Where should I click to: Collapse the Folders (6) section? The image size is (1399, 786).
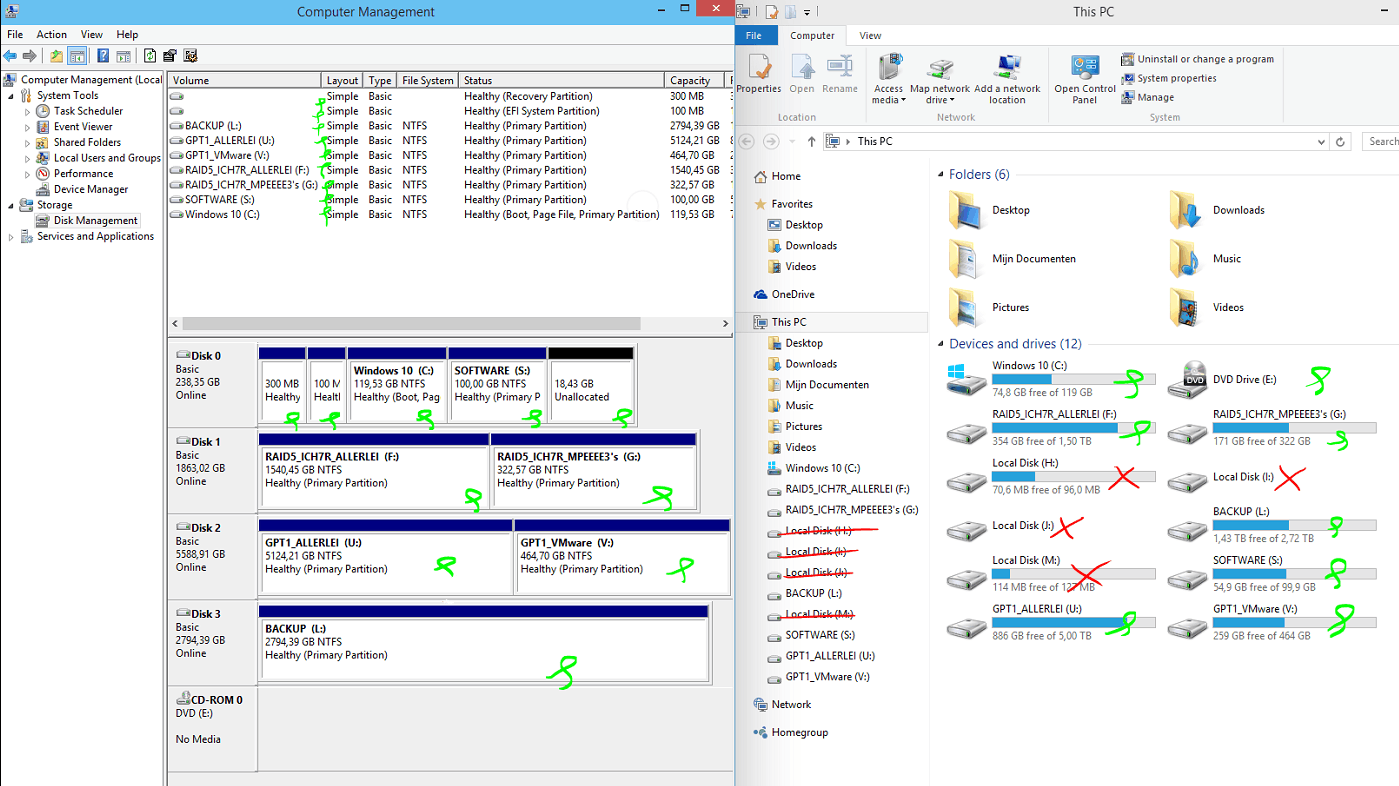click(941, 175)
